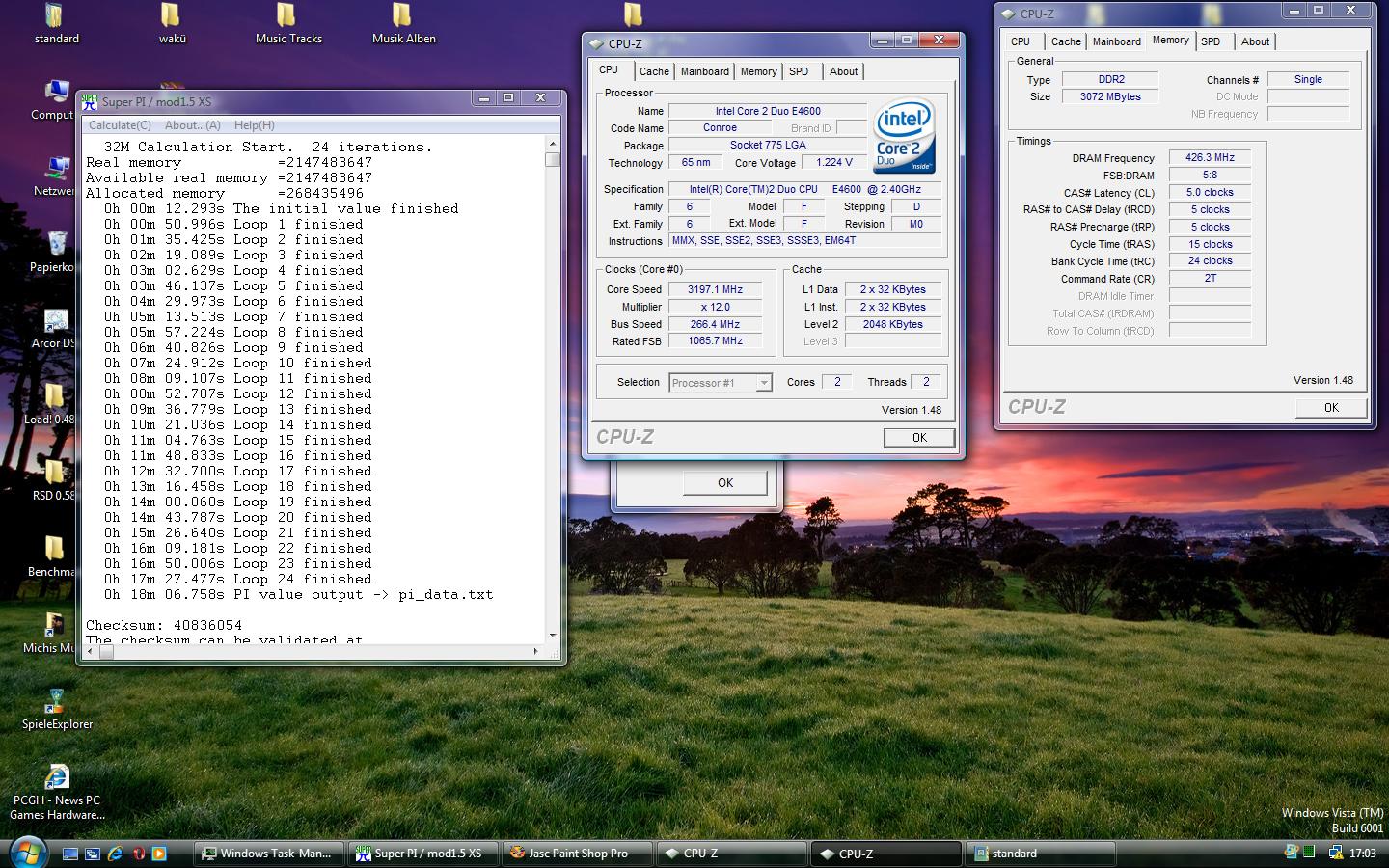Click Intel Core 2 Duo logo
The height and width of the screenshot is (868, 1389).
904,136
